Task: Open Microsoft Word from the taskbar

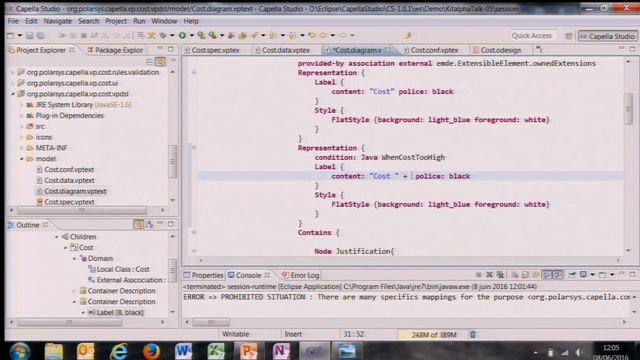Action: pyautogui.click(x=183, y=351)
